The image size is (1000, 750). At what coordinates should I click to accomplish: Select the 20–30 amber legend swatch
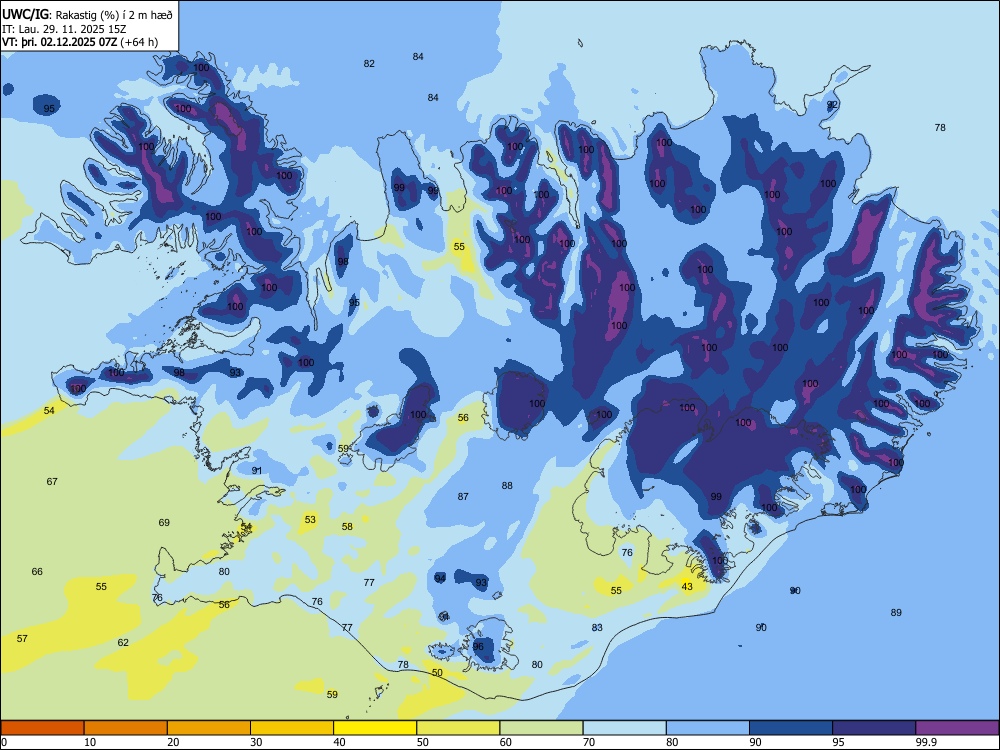coord(209,728)
